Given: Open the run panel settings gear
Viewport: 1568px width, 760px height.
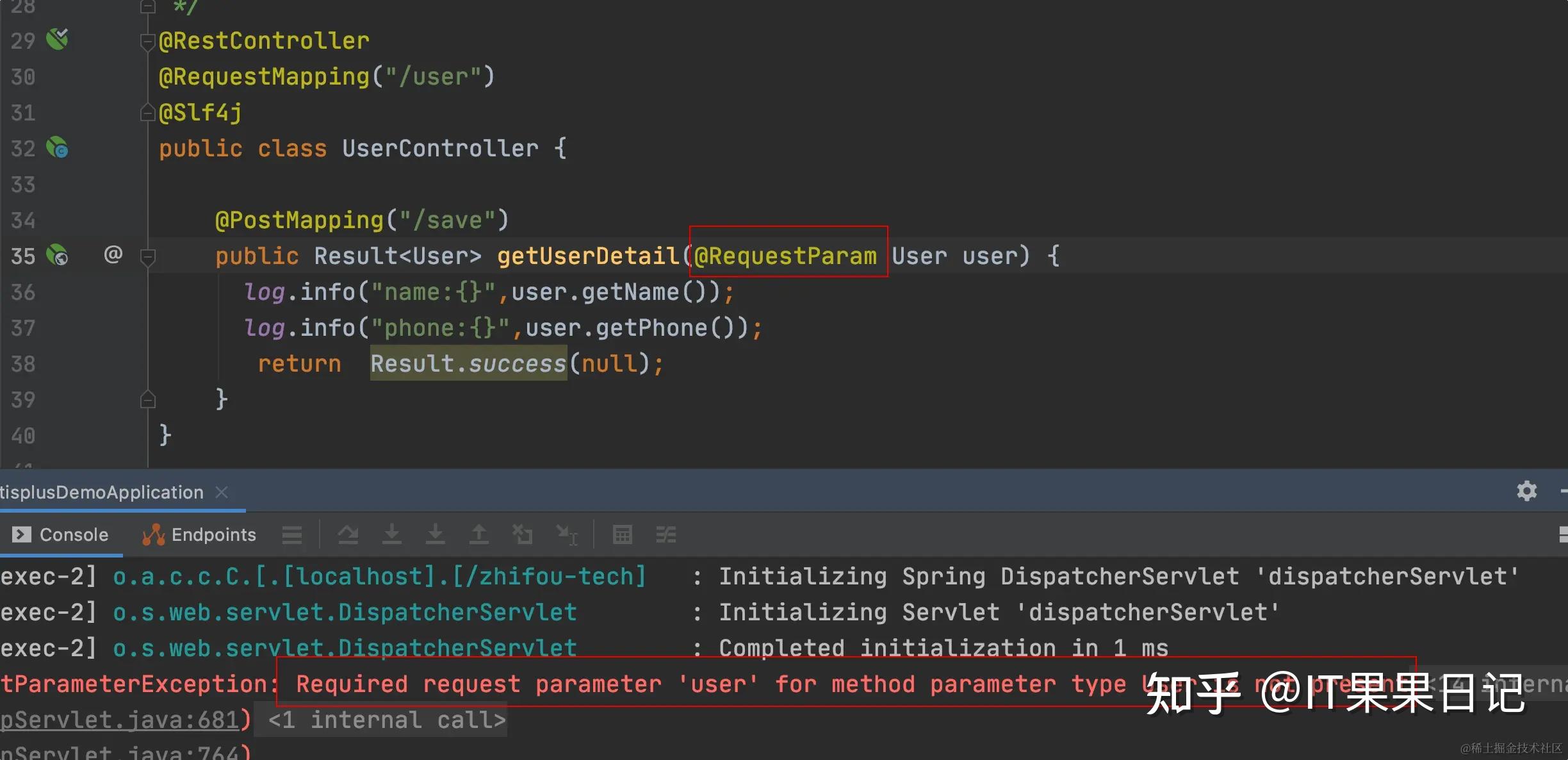Looking at the screenshot, I should [1527, 492].
